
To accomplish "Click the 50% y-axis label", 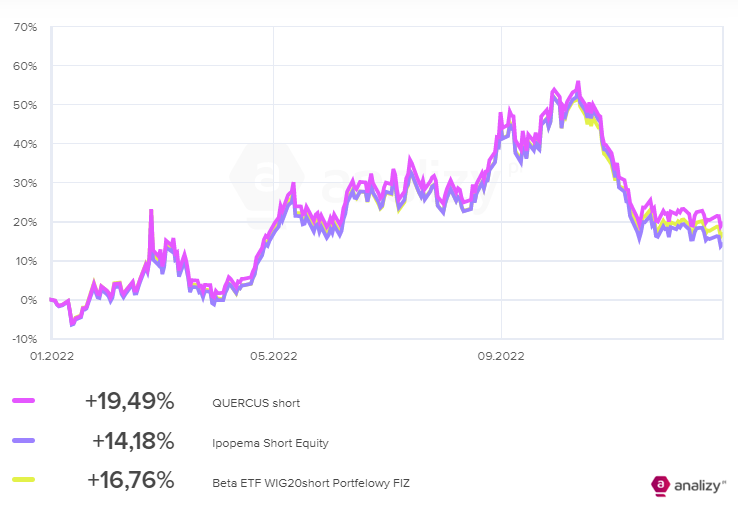I will click(x=25, y=105).
